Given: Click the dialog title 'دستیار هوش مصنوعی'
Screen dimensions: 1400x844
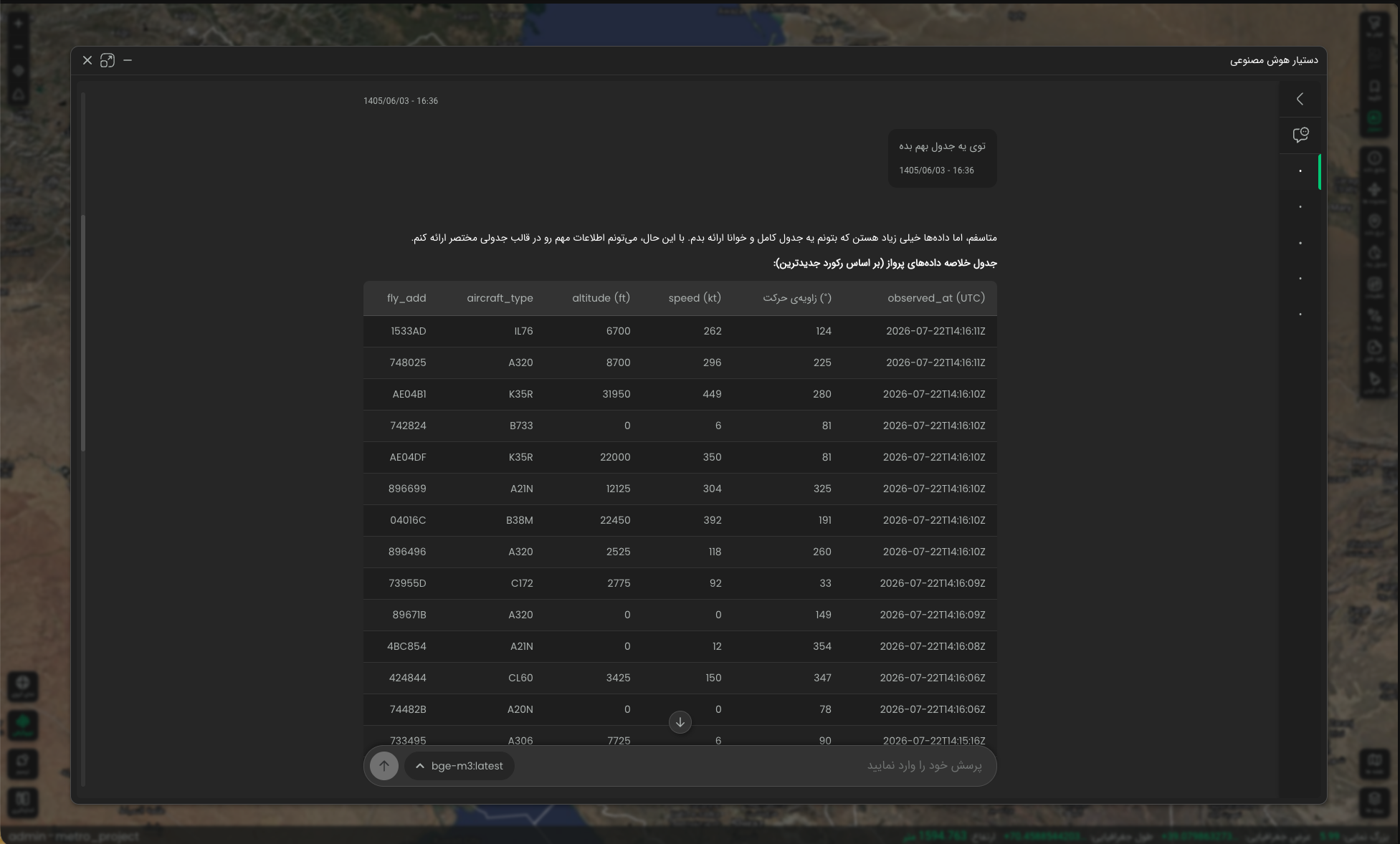Looking at the screenshot, I should 1274,60.
